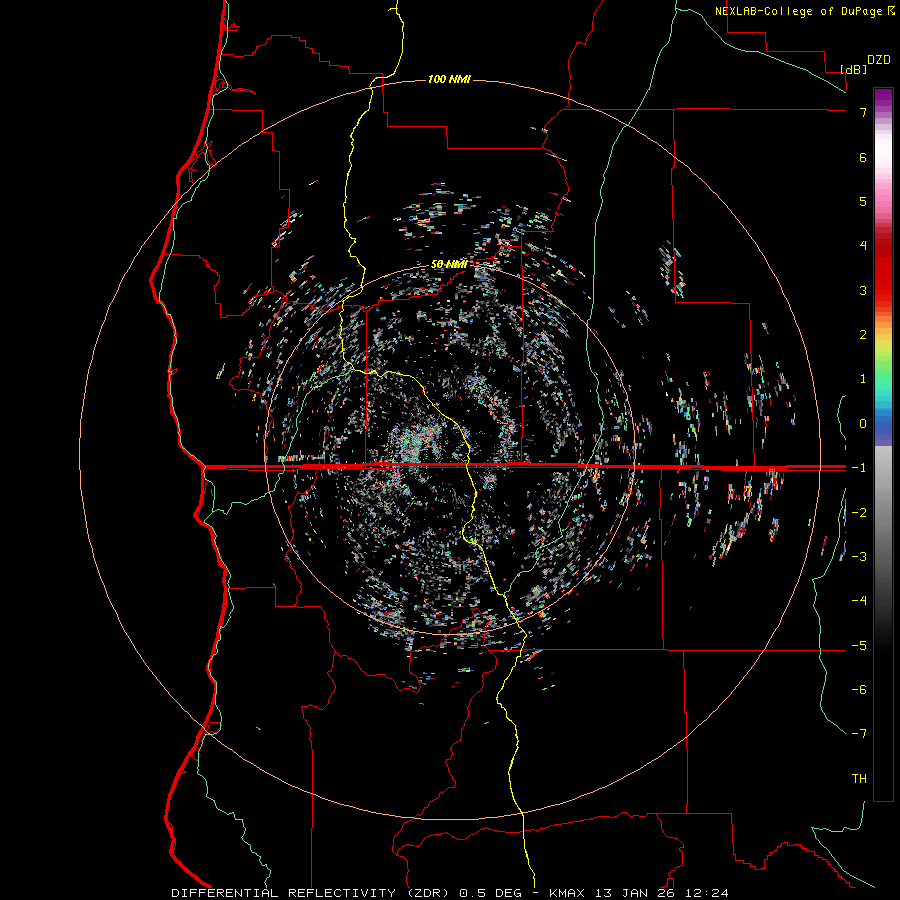
Task: Click the -3 value on color scale
Action: (859, 557)
